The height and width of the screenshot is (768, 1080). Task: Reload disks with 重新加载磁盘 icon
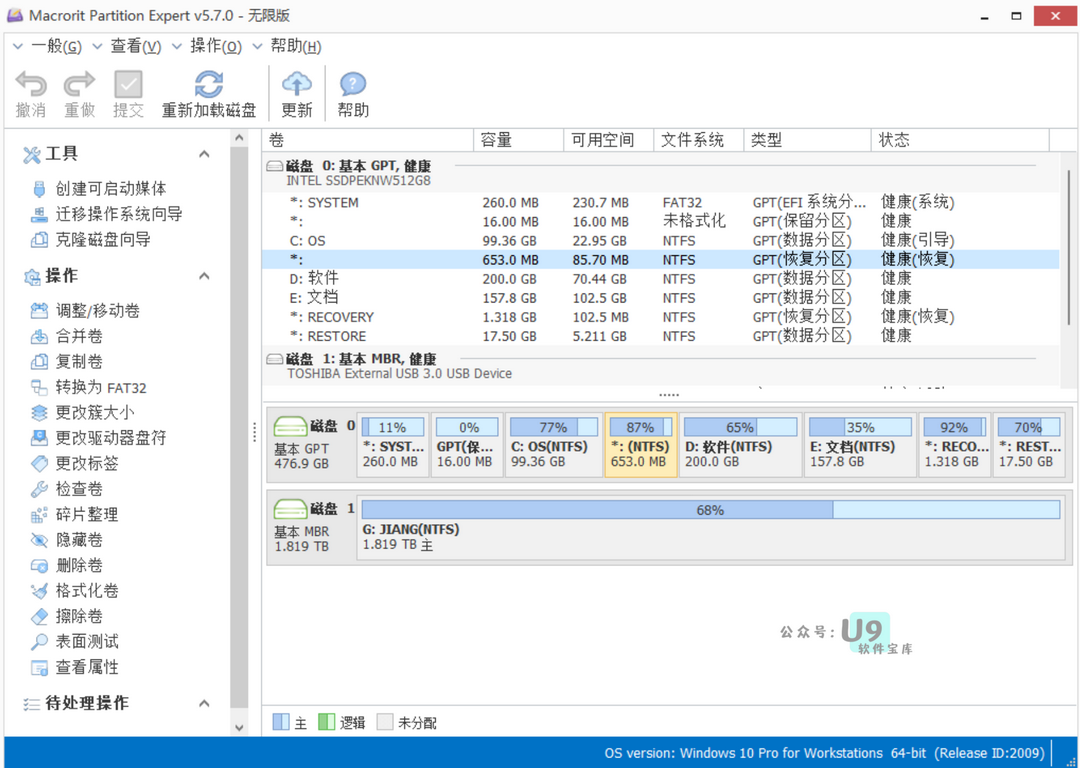[209, 85]
